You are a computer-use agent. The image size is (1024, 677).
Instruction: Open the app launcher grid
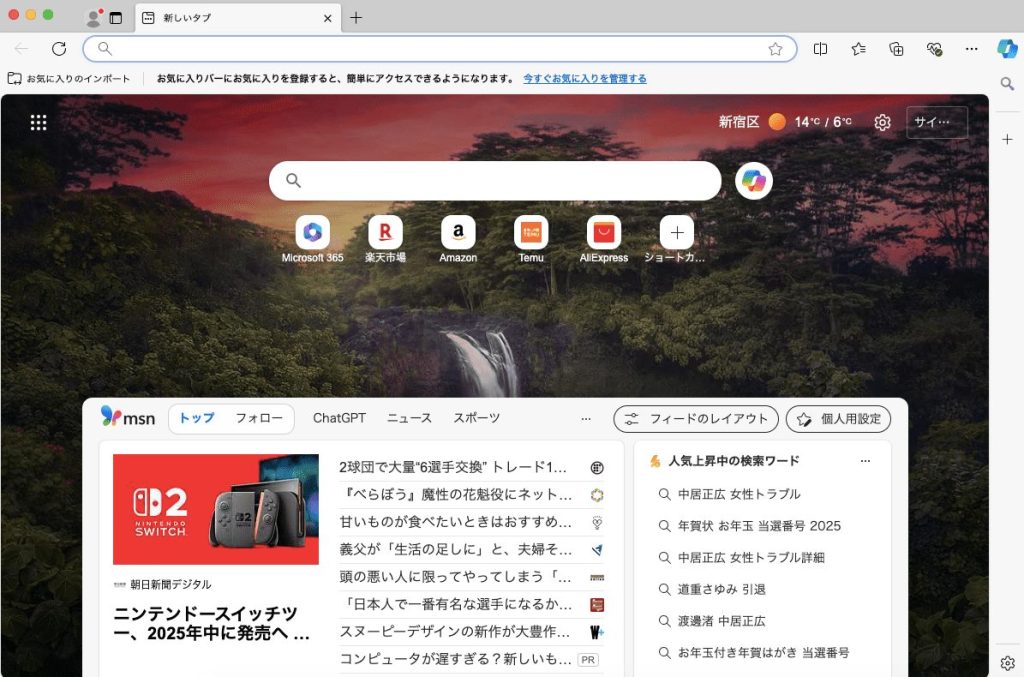(x=38, y=122)
